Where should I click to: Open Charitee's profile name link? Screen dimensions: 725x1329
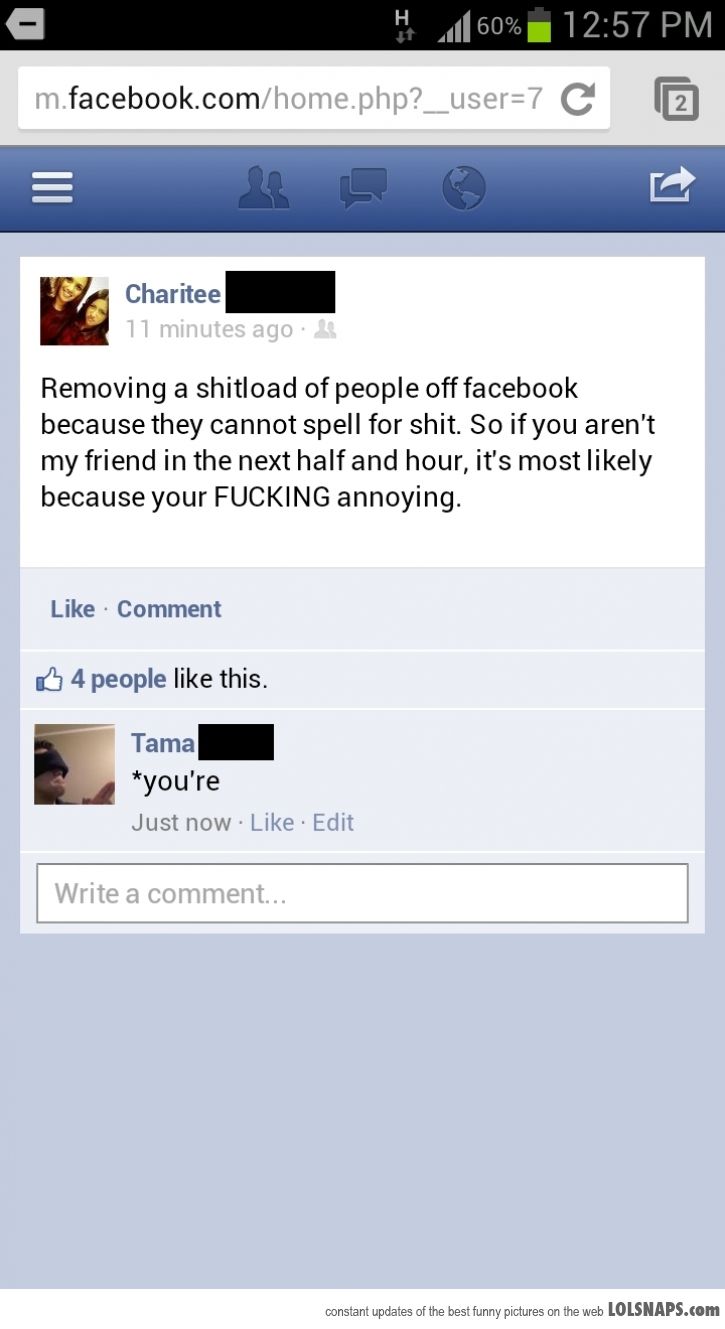pyautogui.click(x=173, y=294)
